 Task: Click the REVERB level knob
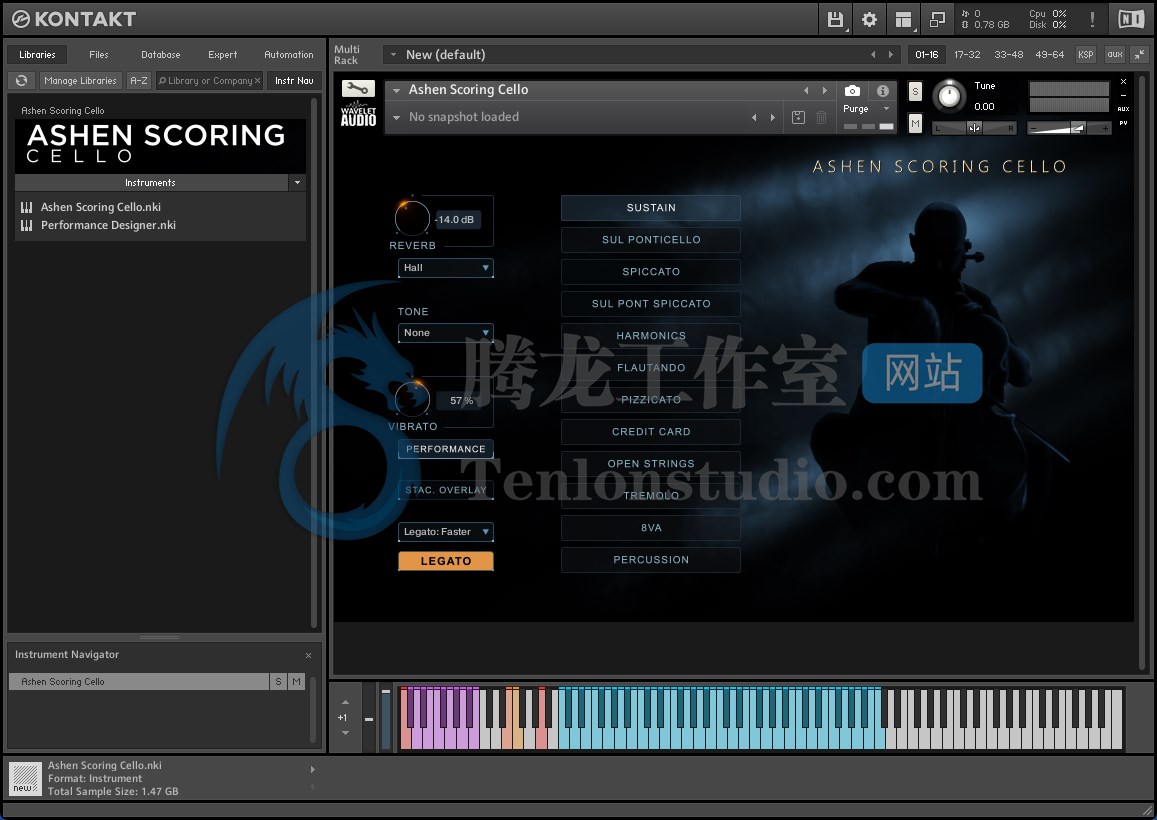412,218
